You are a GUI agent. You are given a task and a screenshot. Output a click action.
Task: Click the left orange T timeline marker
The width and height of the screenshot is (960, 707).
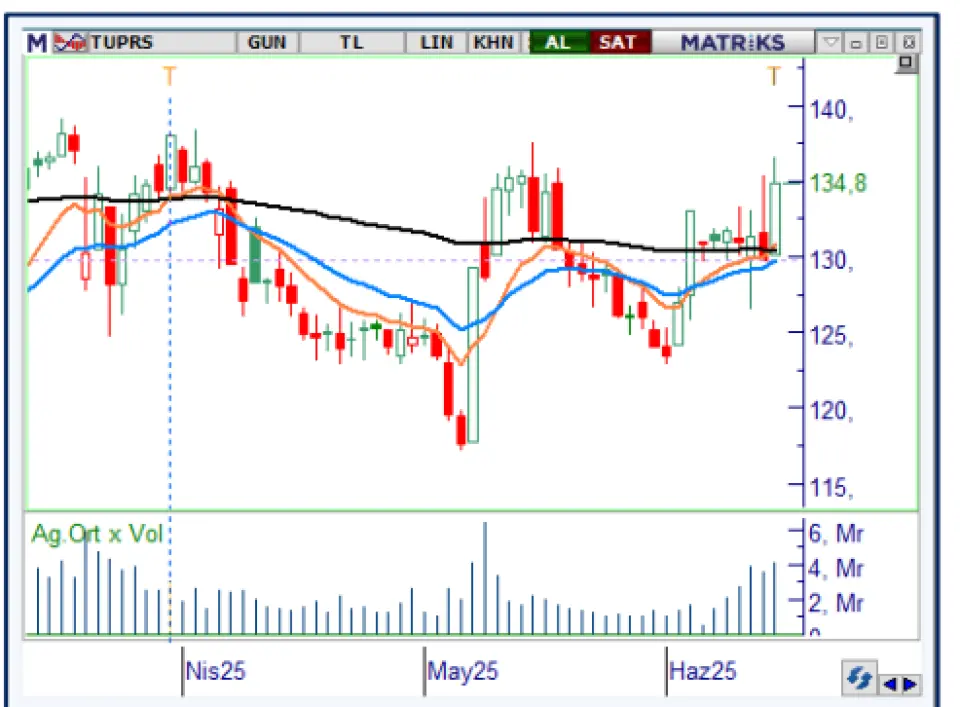point(169,75)
